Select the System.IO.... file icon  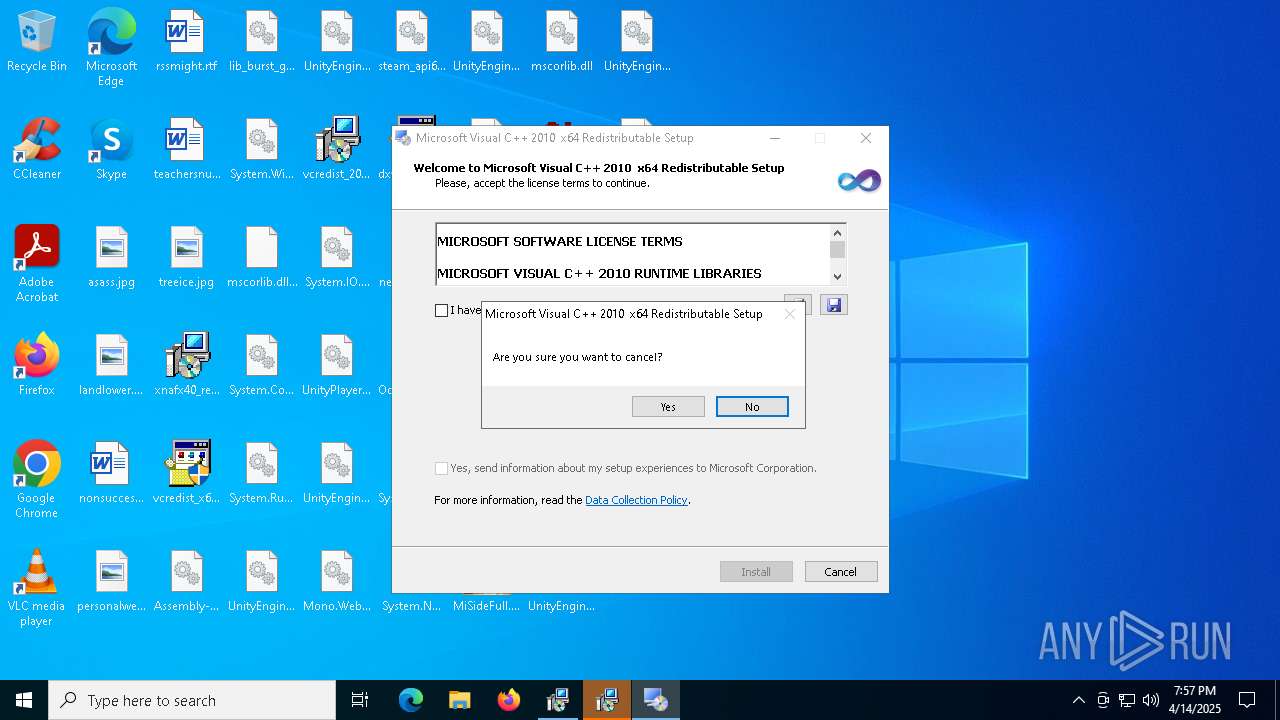[337, 258]
